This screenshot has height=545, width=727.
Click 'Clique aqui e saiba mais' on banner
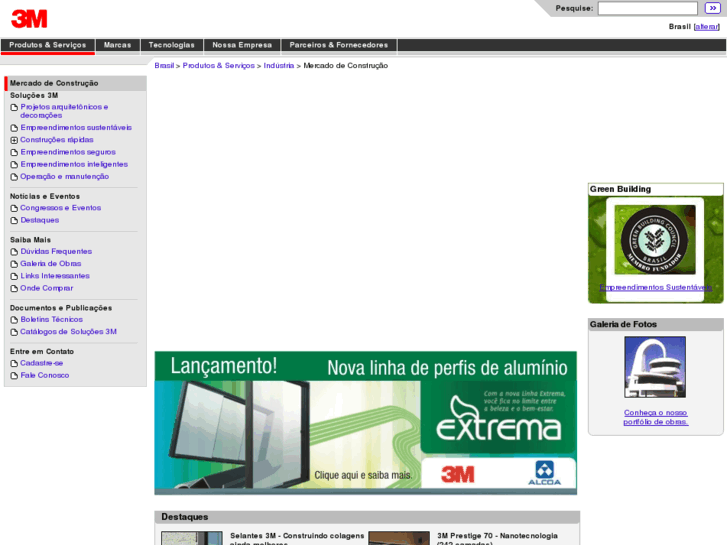(363, 475)
